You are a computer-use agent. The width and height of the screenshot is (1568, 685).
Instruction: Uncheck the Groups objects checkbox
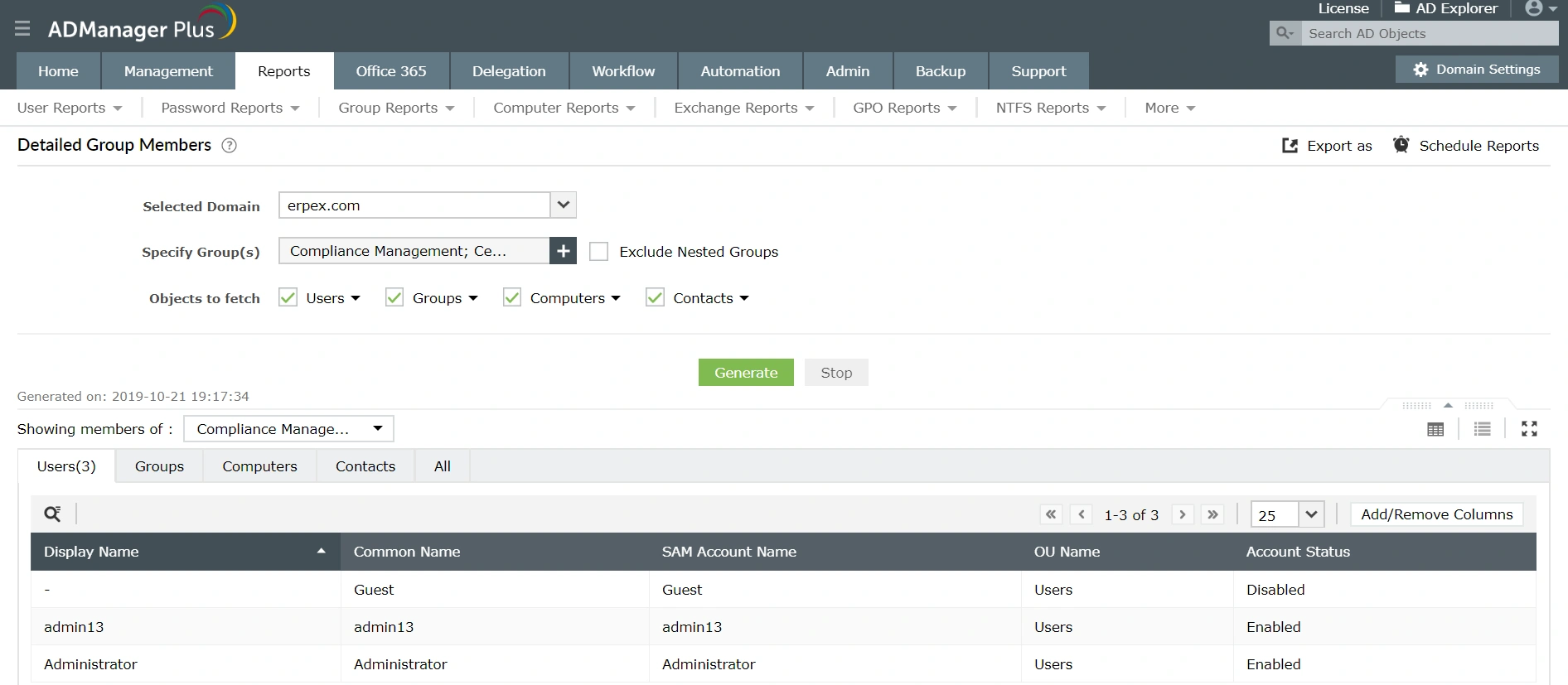point(394,297)
